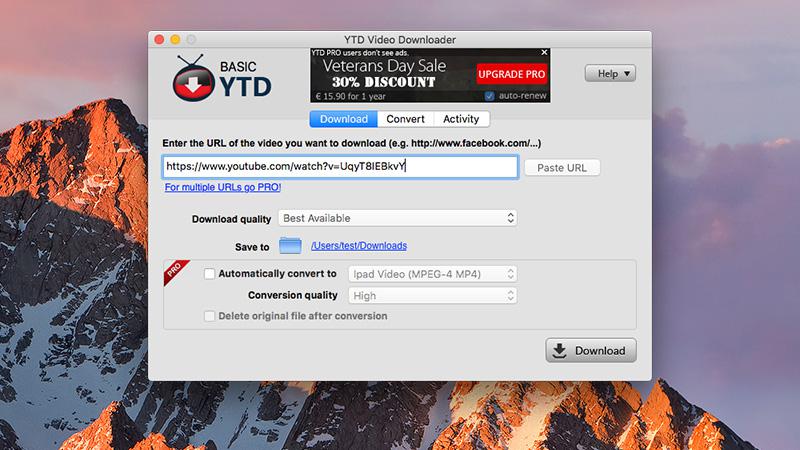
Task: Switch to the Convert tab
Action: pos(406,119)
